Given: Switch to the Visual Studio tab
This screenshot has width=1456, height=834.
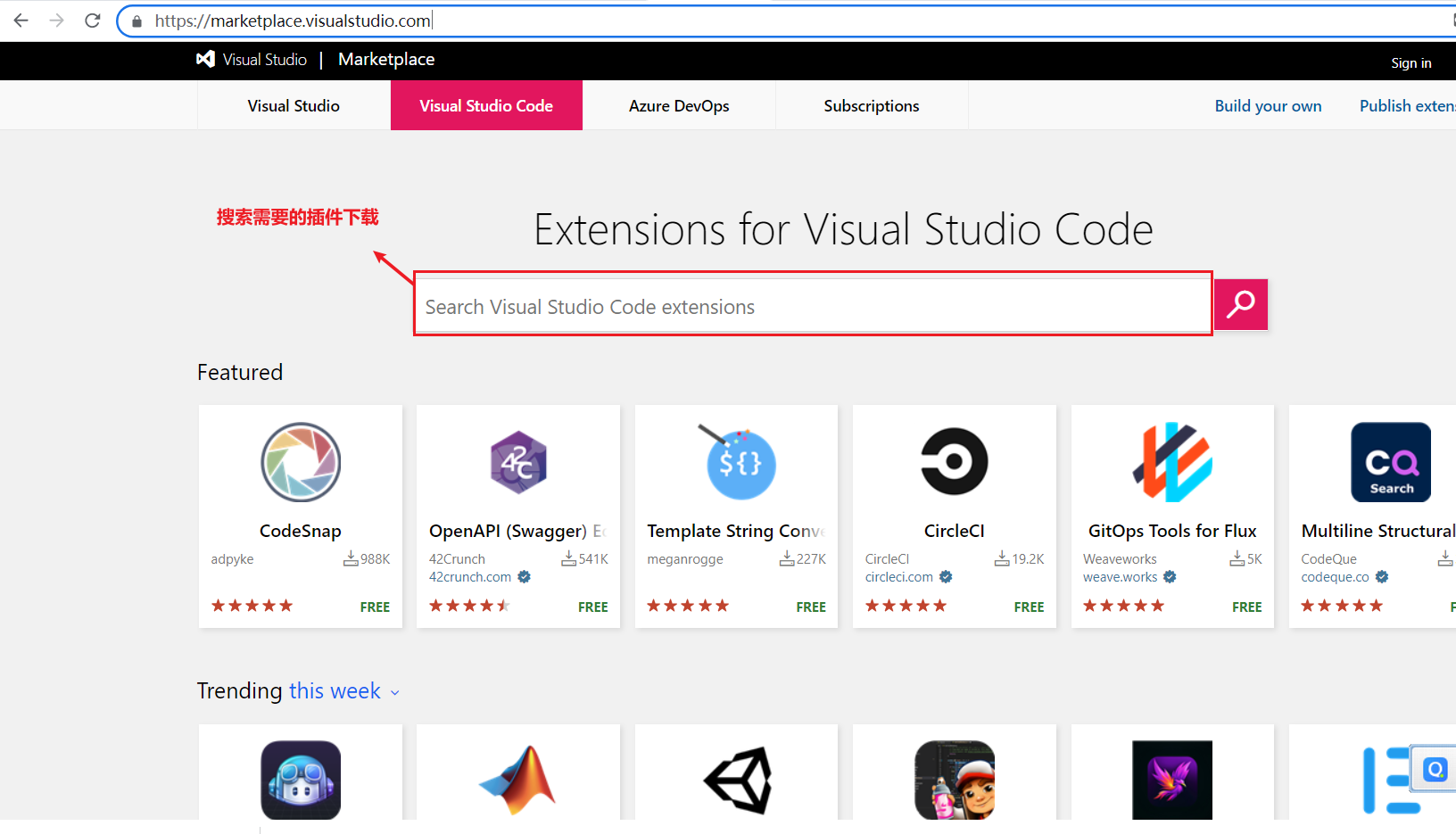Looking at the screenshot, I should (x=294, y=105).
